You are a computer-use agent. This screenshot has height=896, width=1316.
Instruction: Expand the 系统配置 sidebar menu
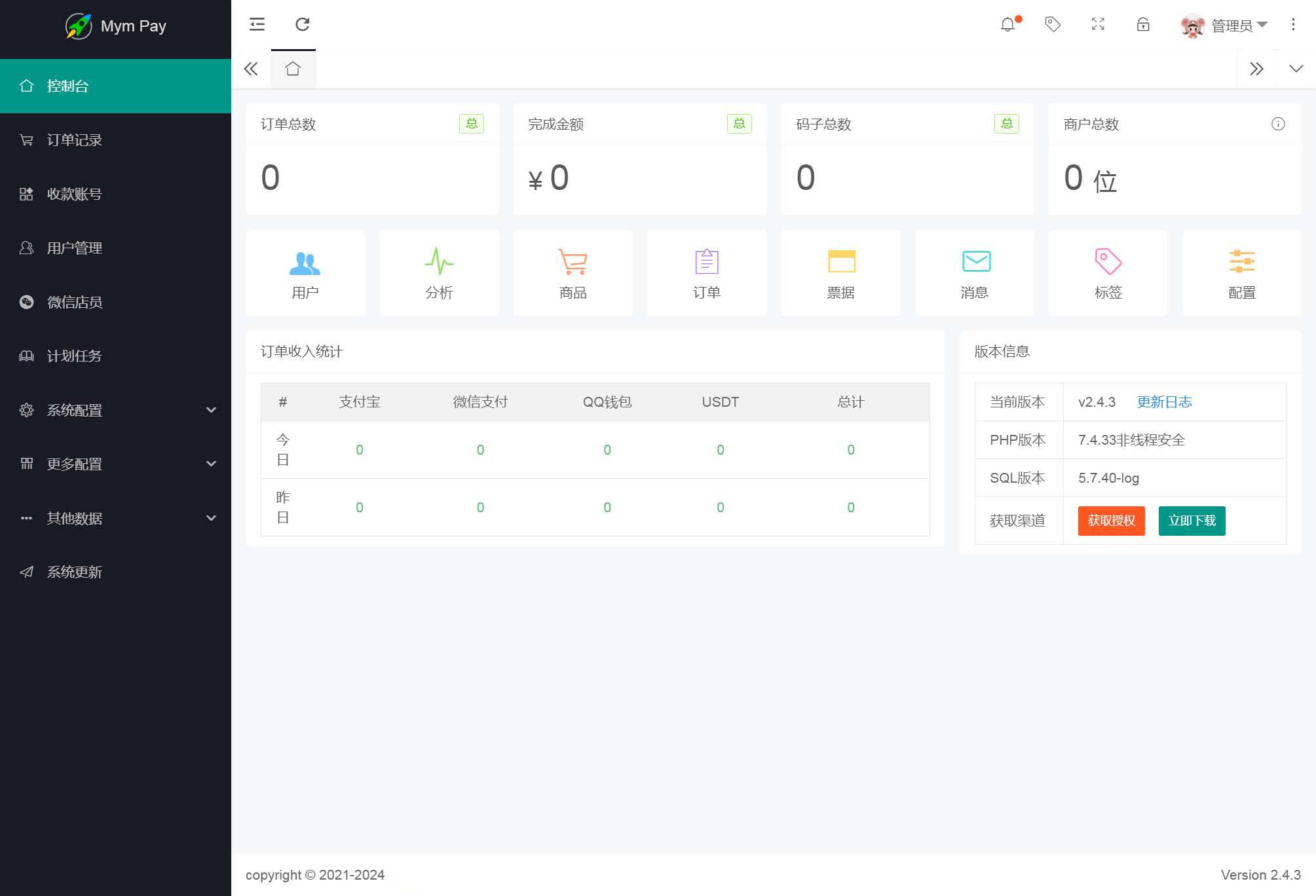(115, 410)
